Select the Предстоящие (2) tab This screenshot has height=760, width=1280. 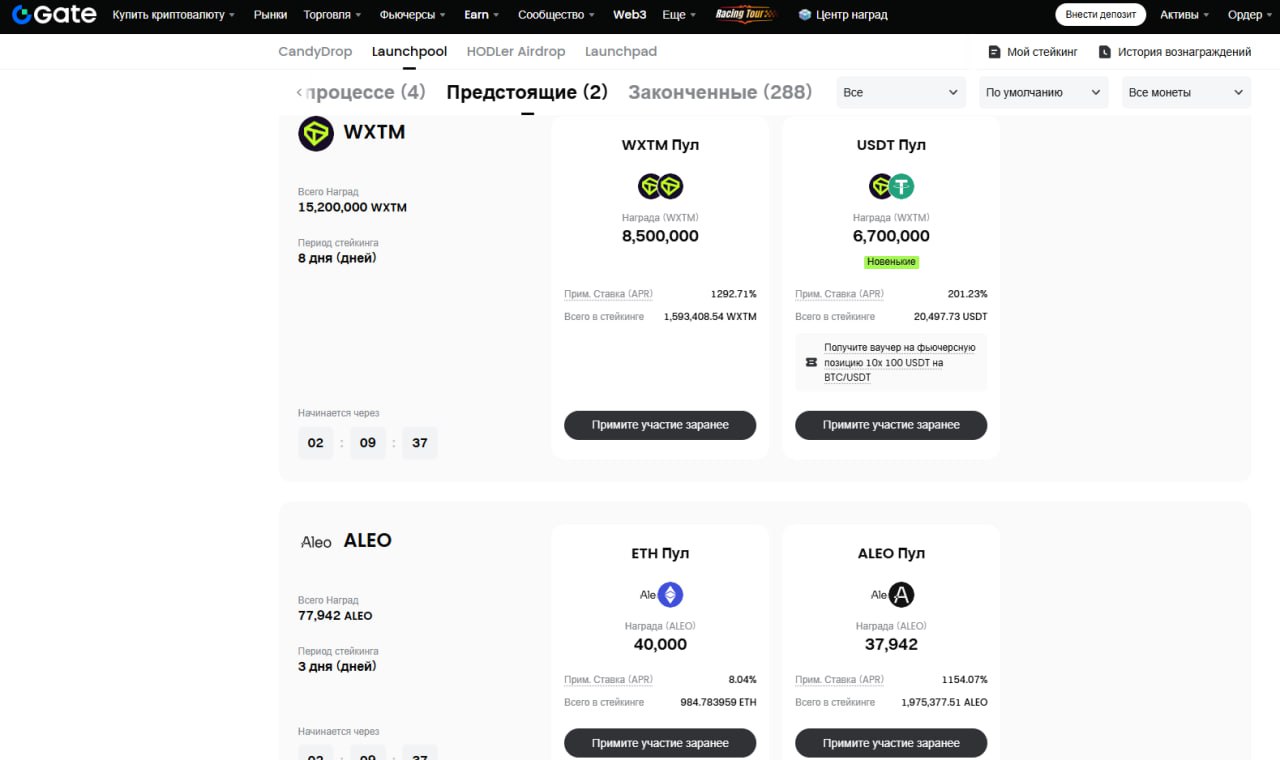(527, 92)
